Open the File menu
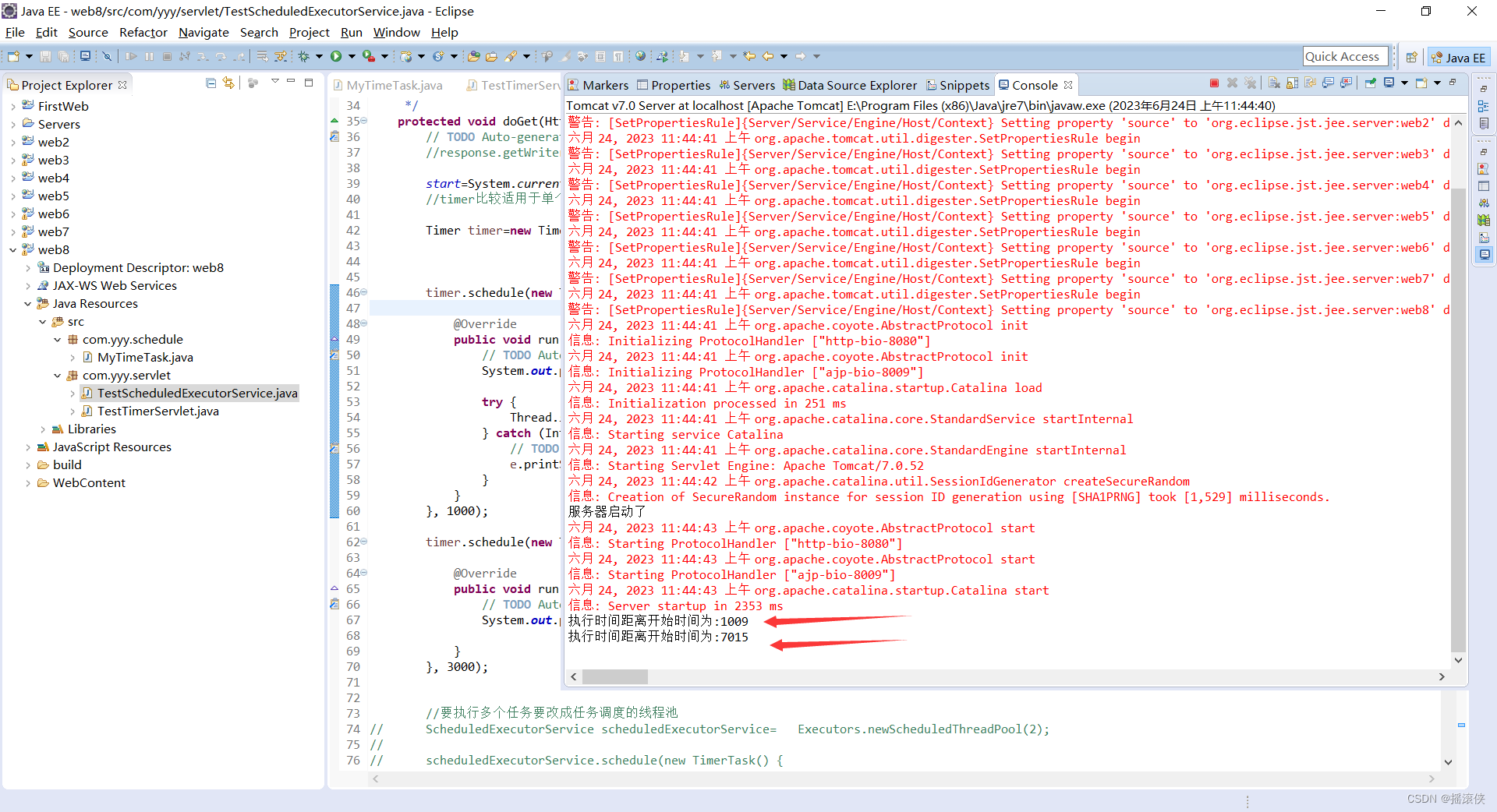The height and width of the screenshot is (812, 1497). click(x=15, y=32)
